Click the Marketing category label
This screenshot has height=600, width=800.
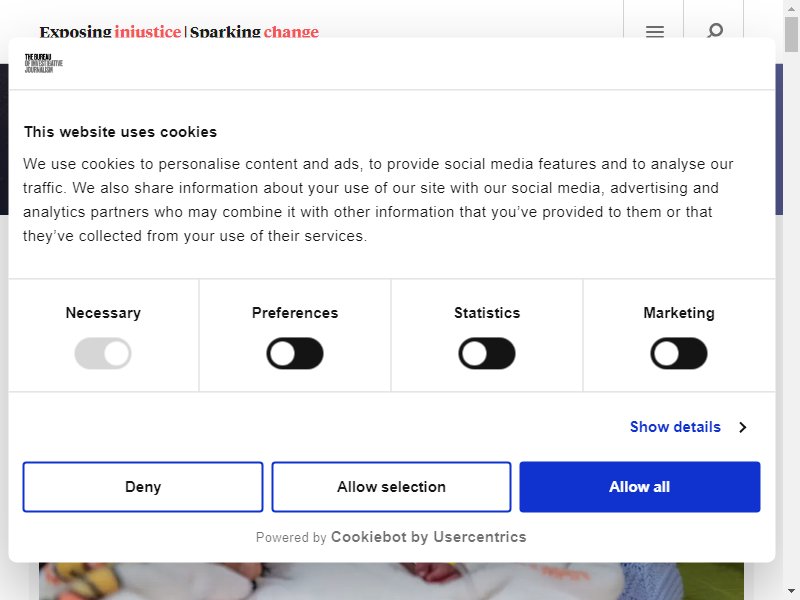[x=679, y=313]
